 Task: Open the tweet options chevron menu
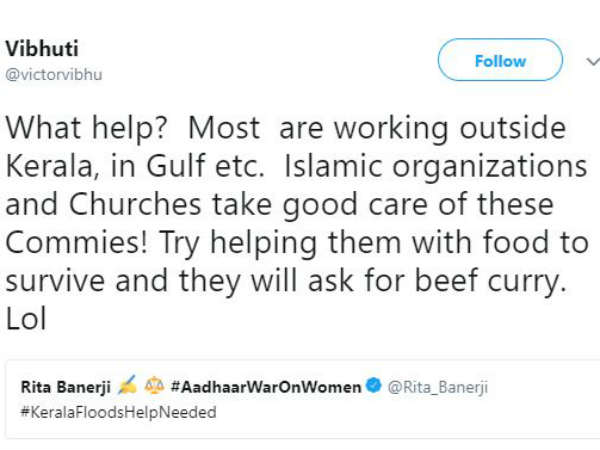tap(594, 61)
